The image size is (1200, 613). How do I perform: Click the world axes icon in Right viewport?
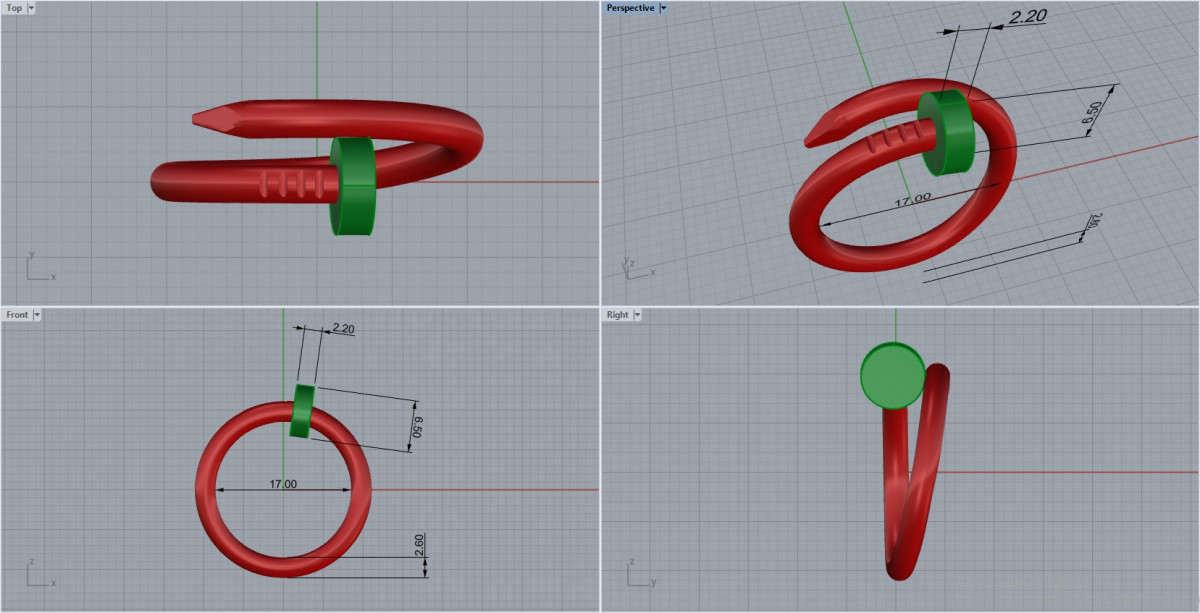point(640,574)
